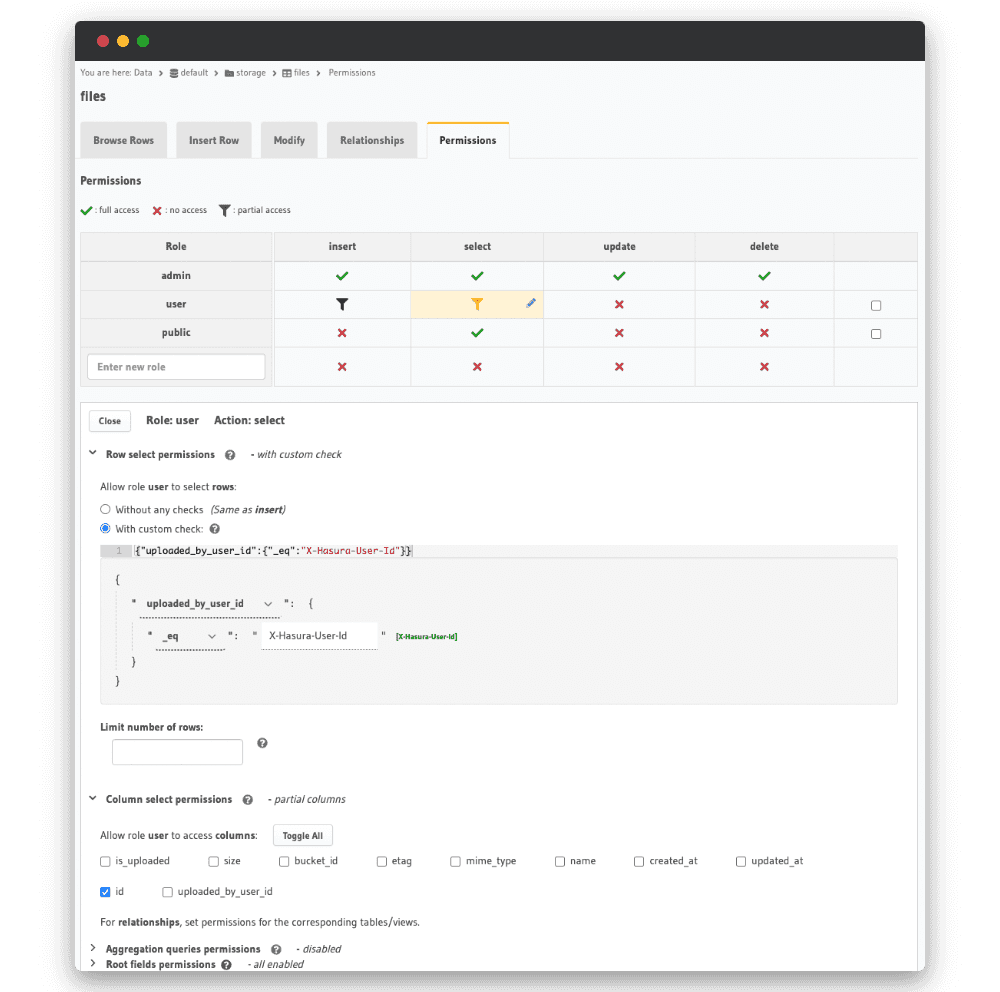Click the Close button in permission editor
This screenshot has height=992, width=1000.
coord(110,421)
